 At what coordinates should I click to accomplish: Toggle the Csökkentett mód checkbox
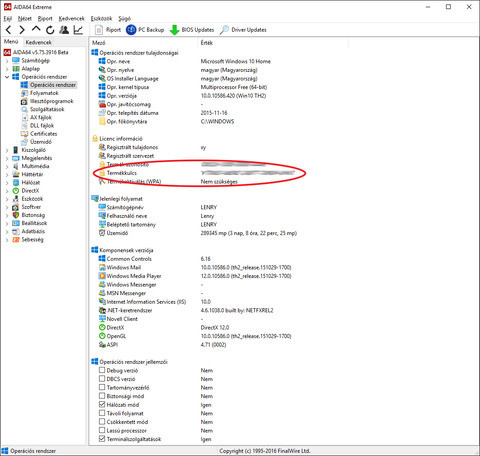(x=102, y=422)
